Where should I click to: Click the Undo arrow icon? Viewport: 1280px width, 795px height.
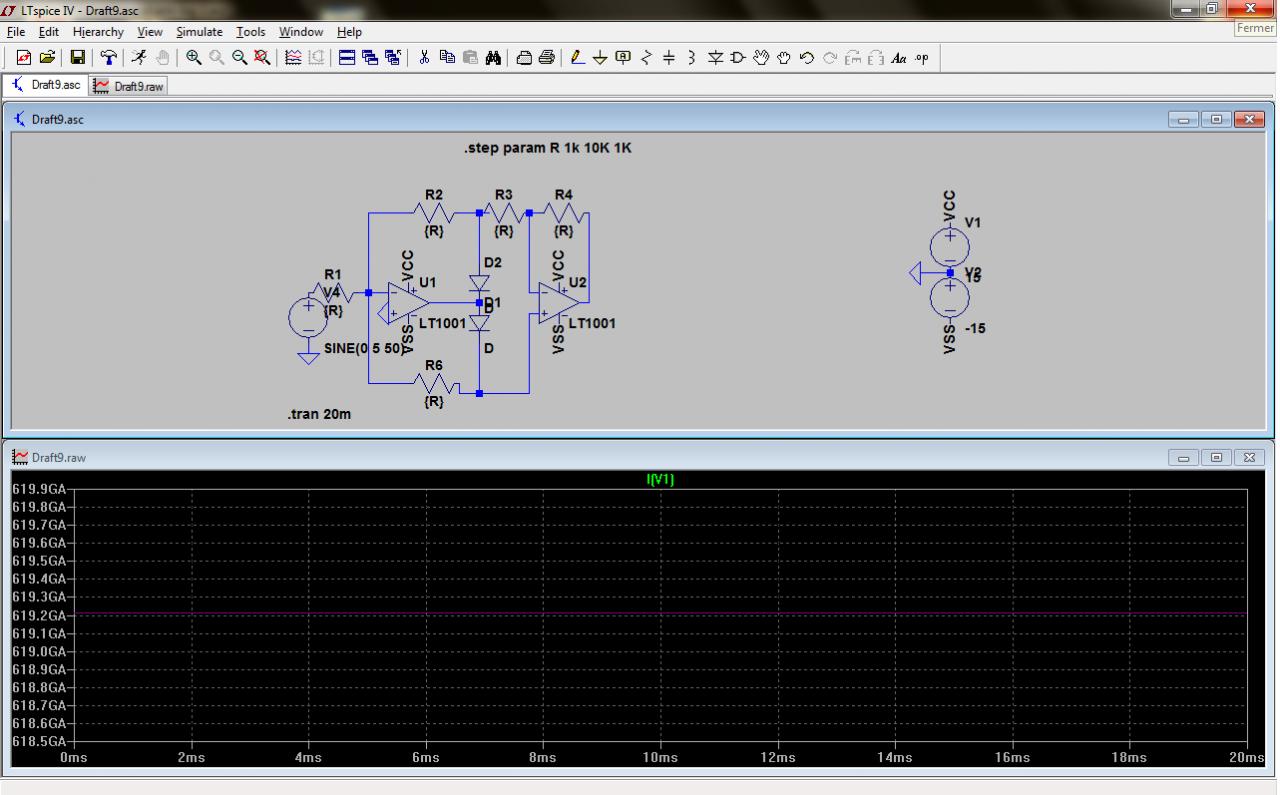(807, 59)
